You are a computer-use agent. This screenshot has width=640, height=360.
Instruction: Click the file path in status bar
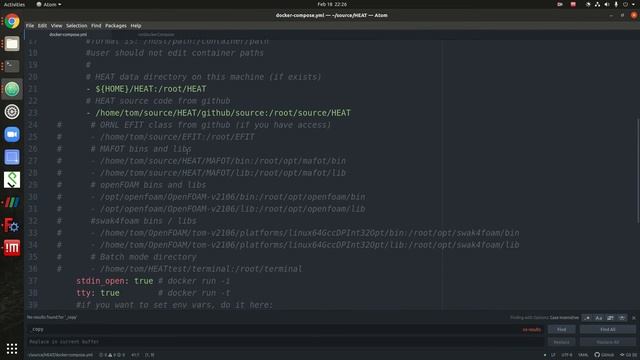[x=60, y=355]
